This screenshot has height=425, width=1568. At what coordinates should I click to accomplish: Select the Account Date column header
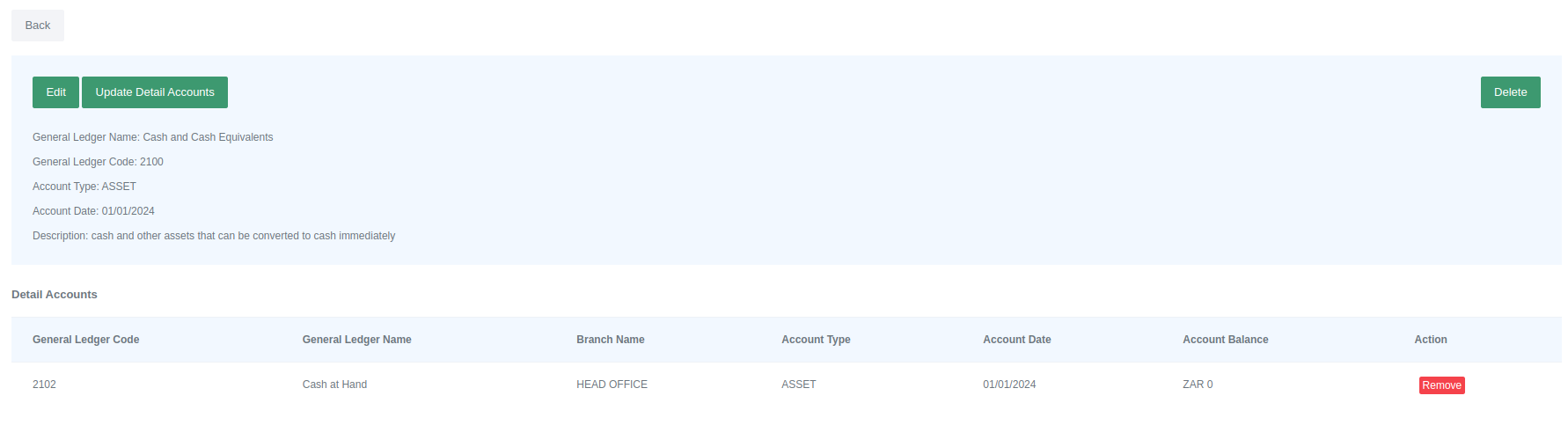1016,340
